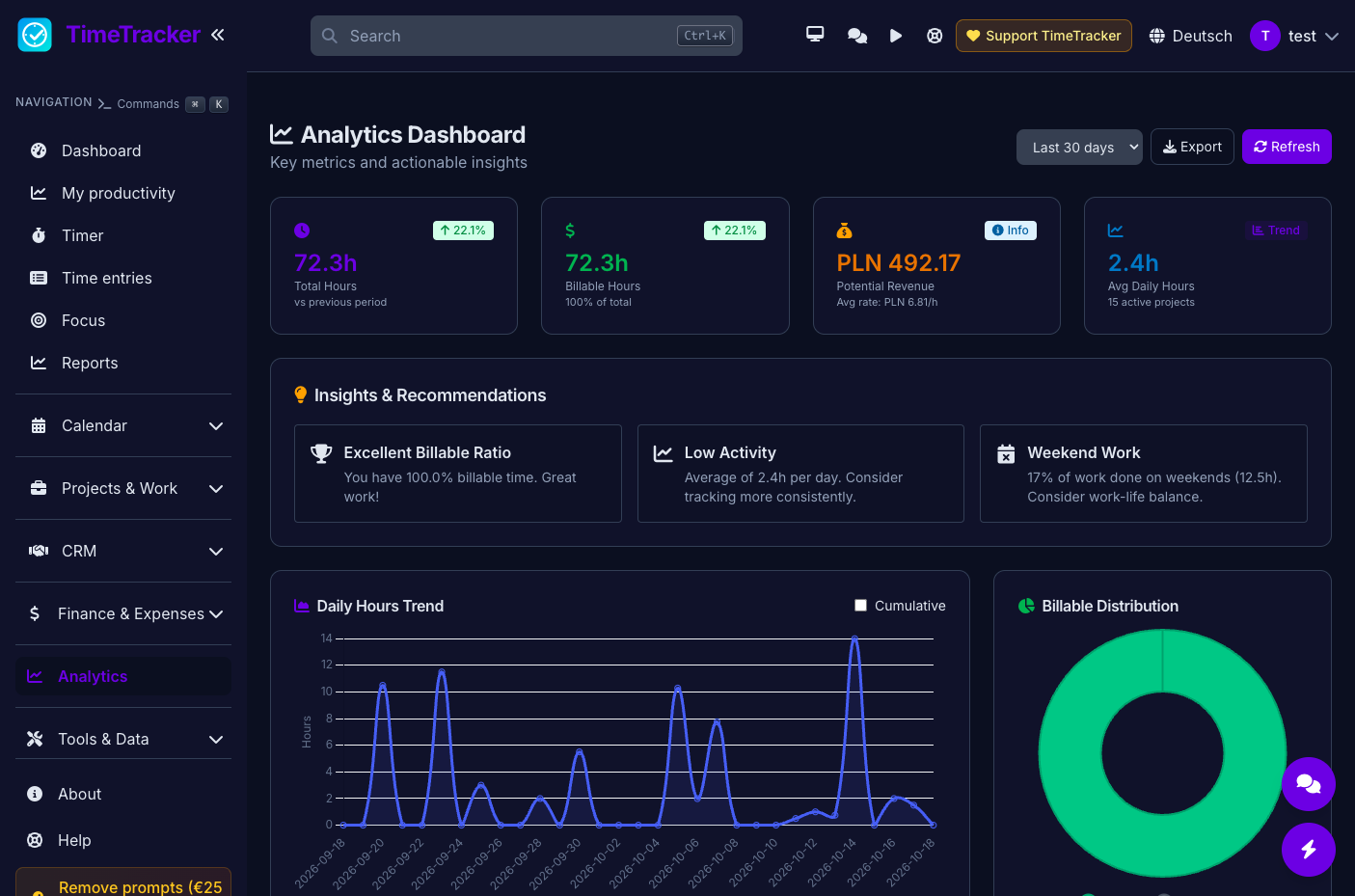The width and height of the screenshot is (1355, 896).
Task: Enable the Cumulative checkbox
Action: click(x=860, y=606)
